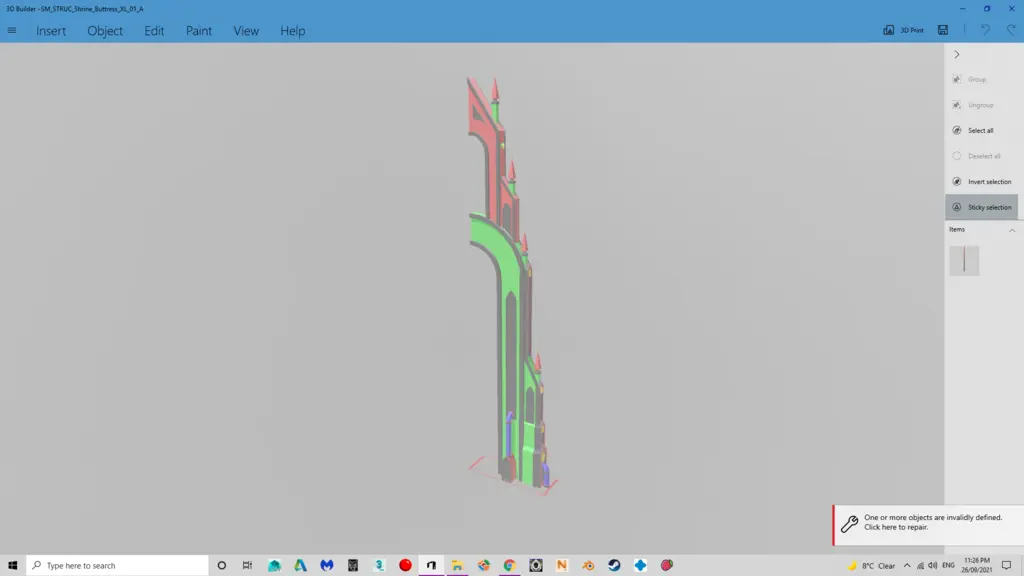1024x576 pixels.
Task: Save the model with the floppy icon
Action: (943, 30)
